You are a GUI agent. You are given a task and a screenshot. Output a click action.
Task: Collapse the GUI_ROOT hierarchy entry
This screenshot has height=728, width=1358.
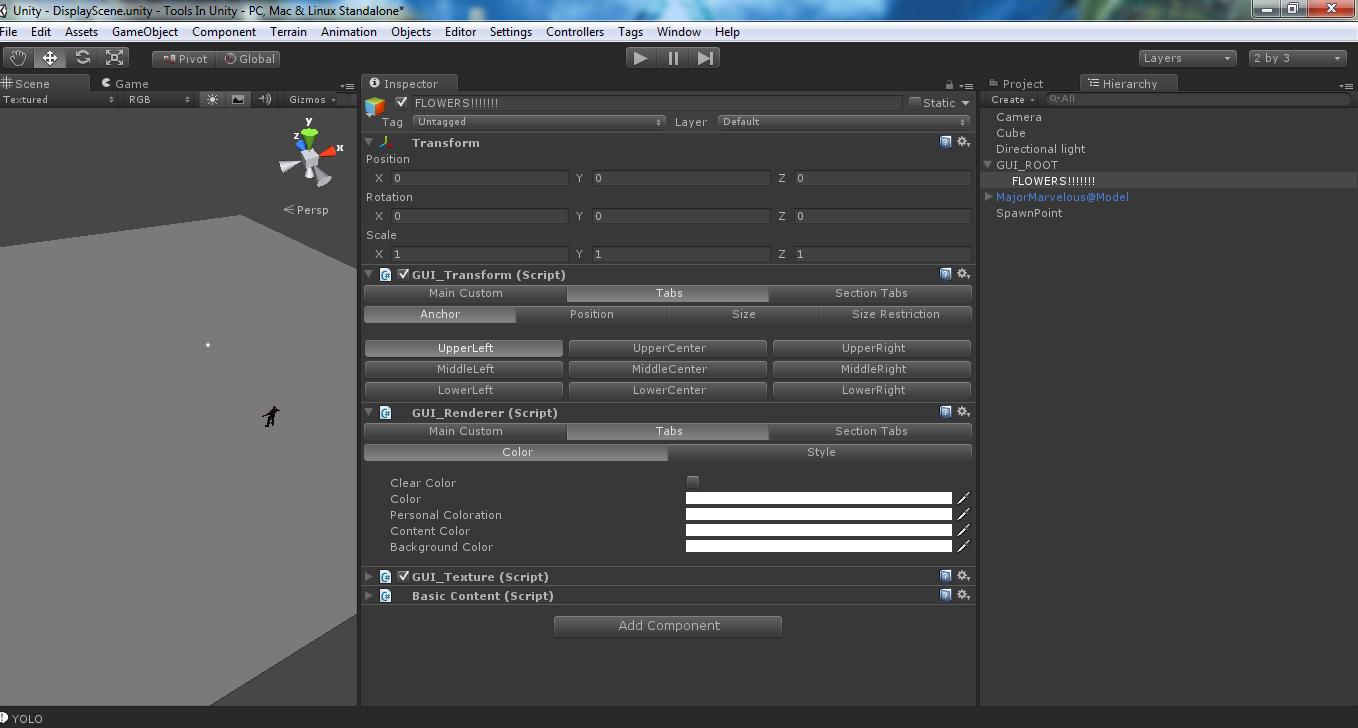coord(987,165)
